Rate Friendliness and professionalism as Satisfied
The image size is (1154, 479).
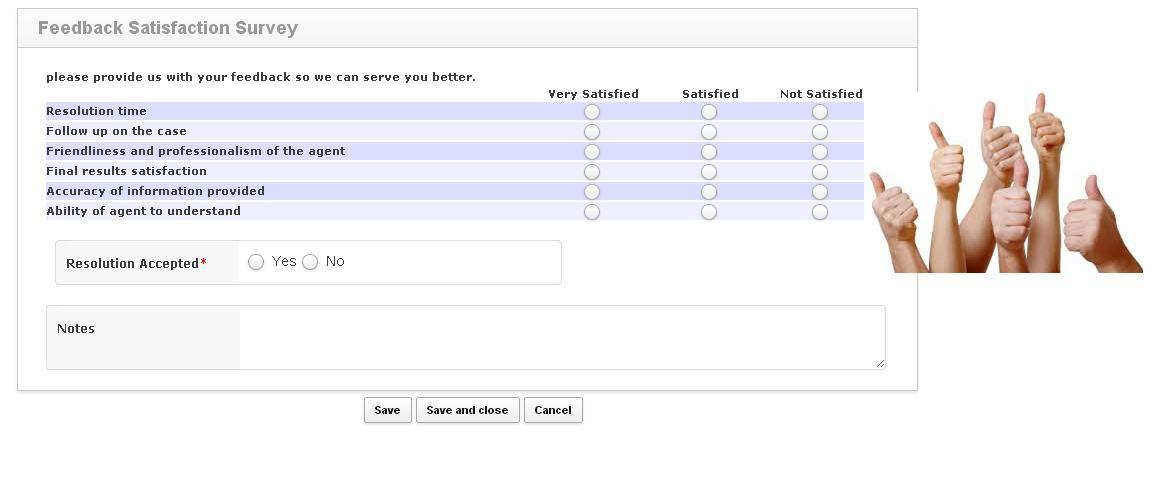pyautogui.click(x=709, y=152)
